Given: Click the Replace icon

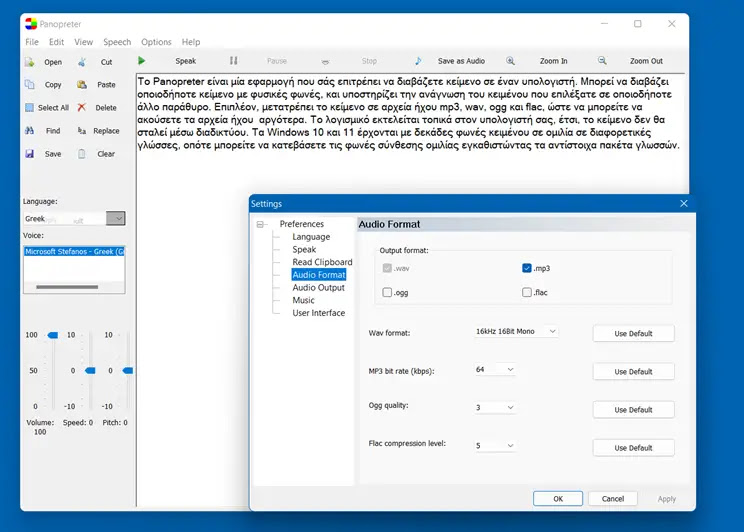Looking at the screenshot, I should (82, 131).
